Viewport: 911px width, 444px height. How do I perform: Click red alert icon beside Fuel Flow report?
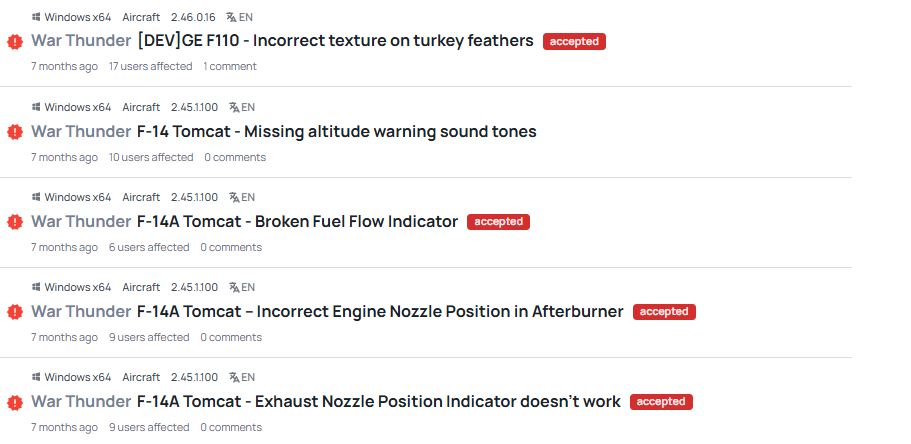coord(15,222)
